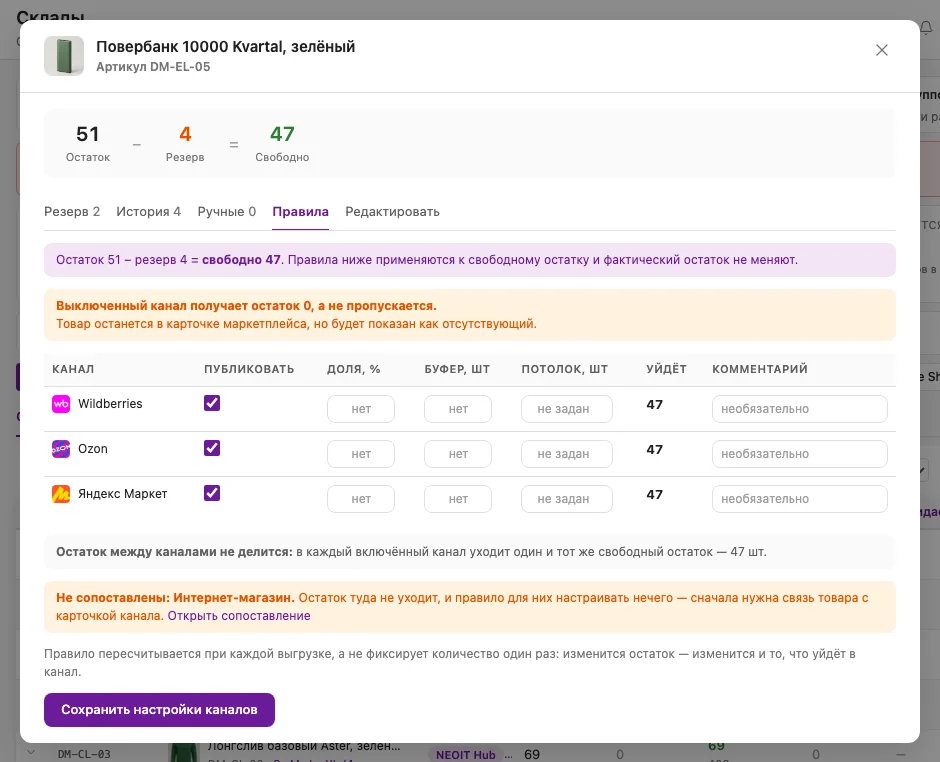The height and width of the screenshot is (762, 940).
Task: Focus the Wildberries Буфер field
Action: (x=458, y=409)
